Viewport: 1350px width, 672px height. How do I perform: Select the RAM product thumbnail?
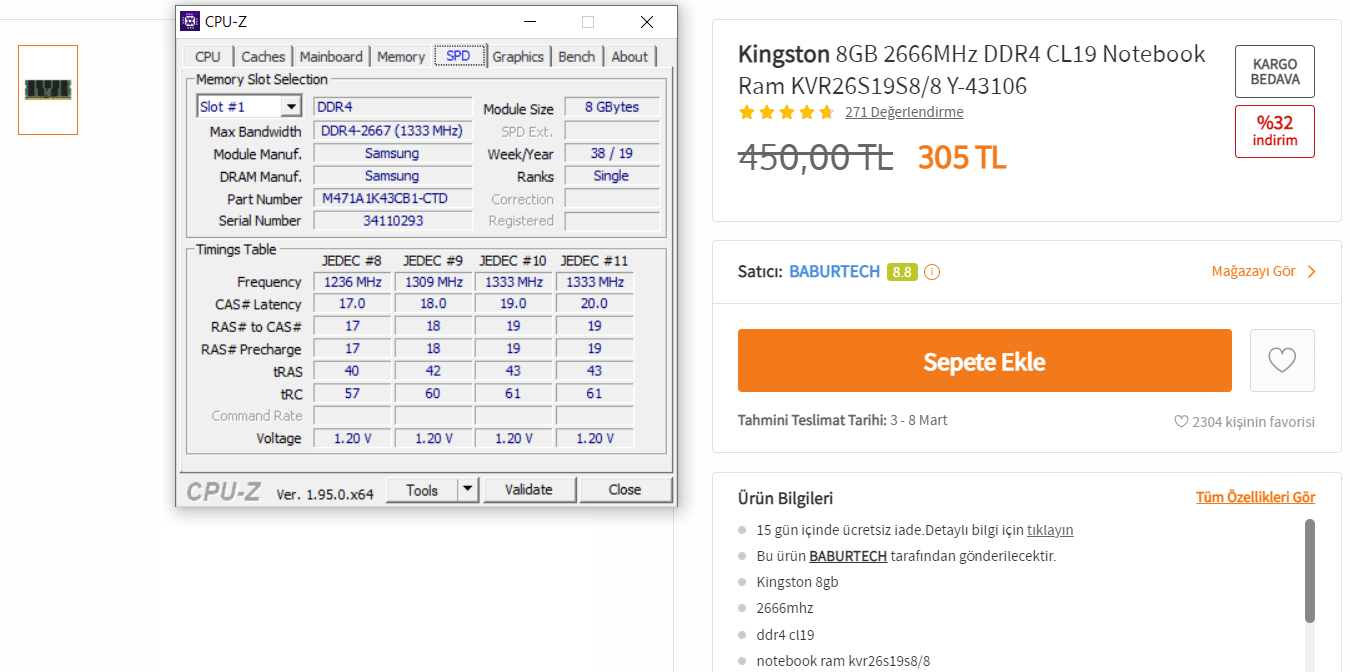pyautogui.click(x=48, y=90)
